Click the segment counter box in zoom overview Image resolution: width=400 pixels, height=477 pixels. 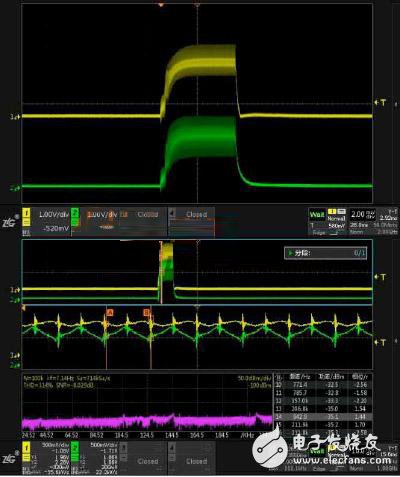[x=326, y=253]
